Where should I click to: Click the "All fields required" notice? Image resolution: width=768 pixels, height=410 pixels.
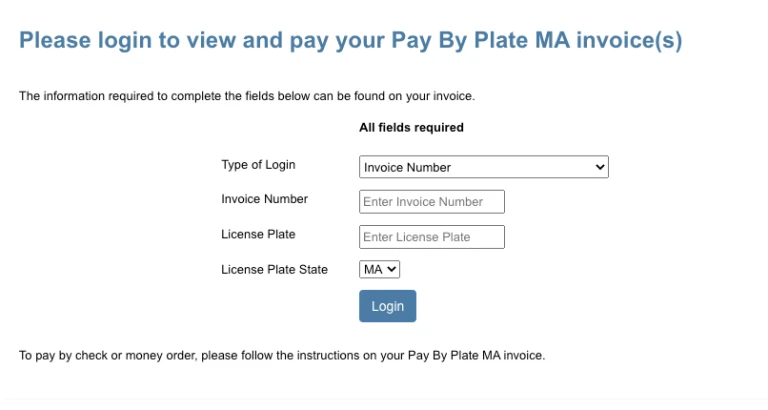tap(411, 128)
